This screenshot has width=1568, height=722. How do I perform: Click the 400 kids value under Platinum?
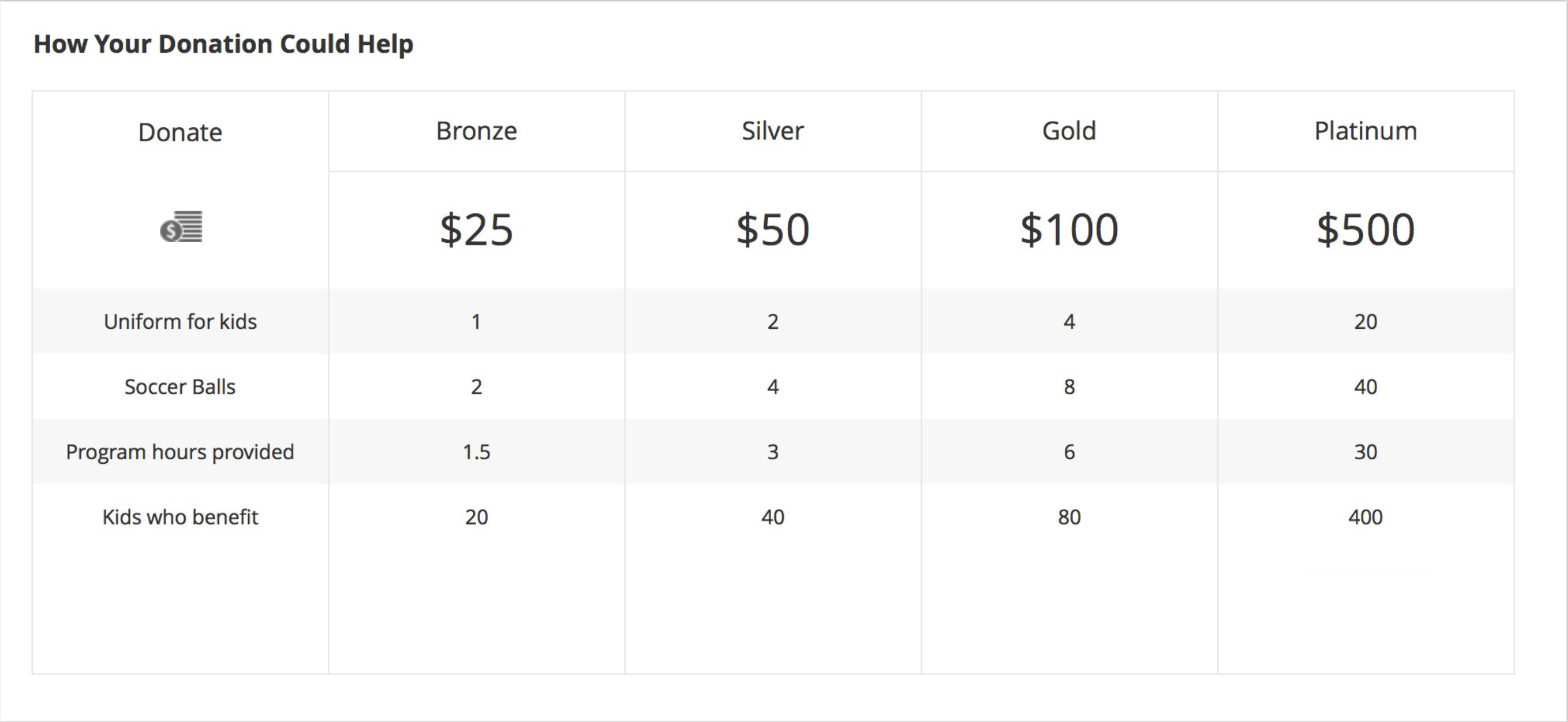(x=1366, y=517)
